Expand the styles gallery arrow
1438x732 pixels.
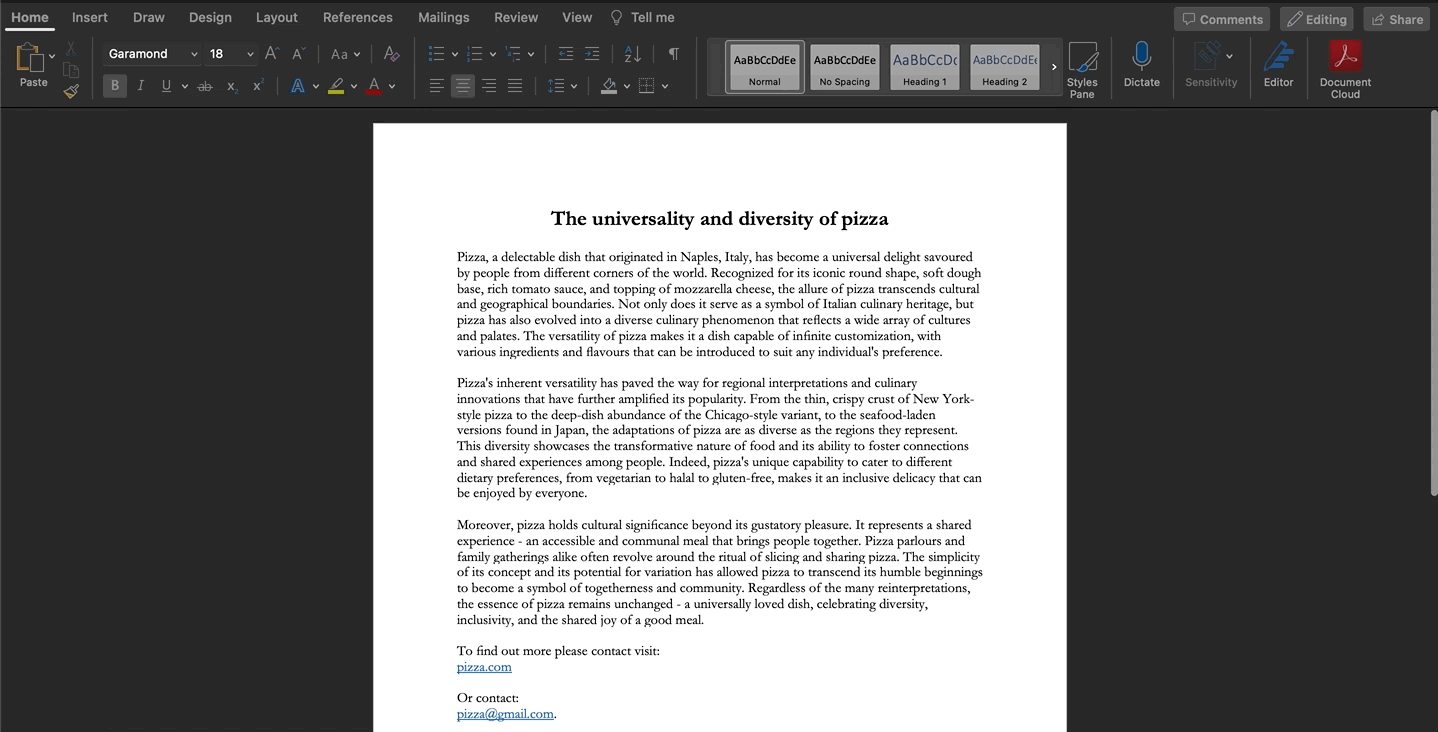[1053, 67]
